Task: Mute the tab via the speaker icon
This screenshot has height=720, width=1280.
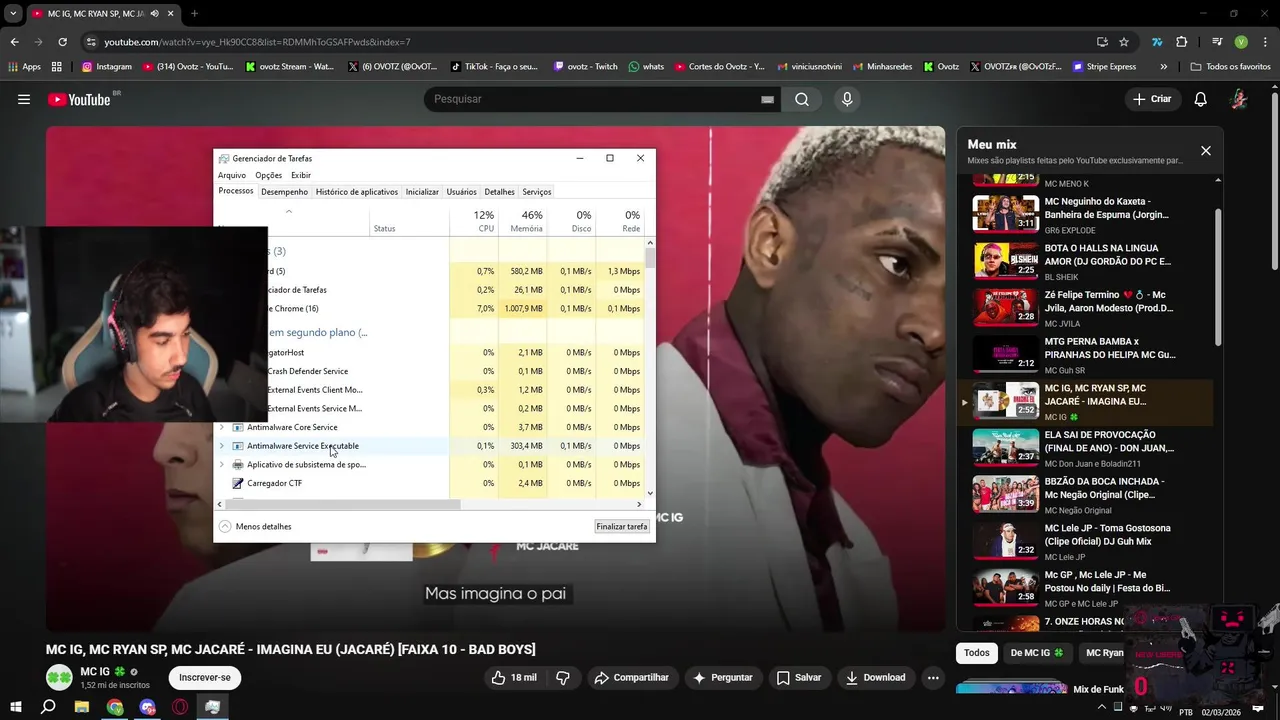Action: [x=154, y=14]
